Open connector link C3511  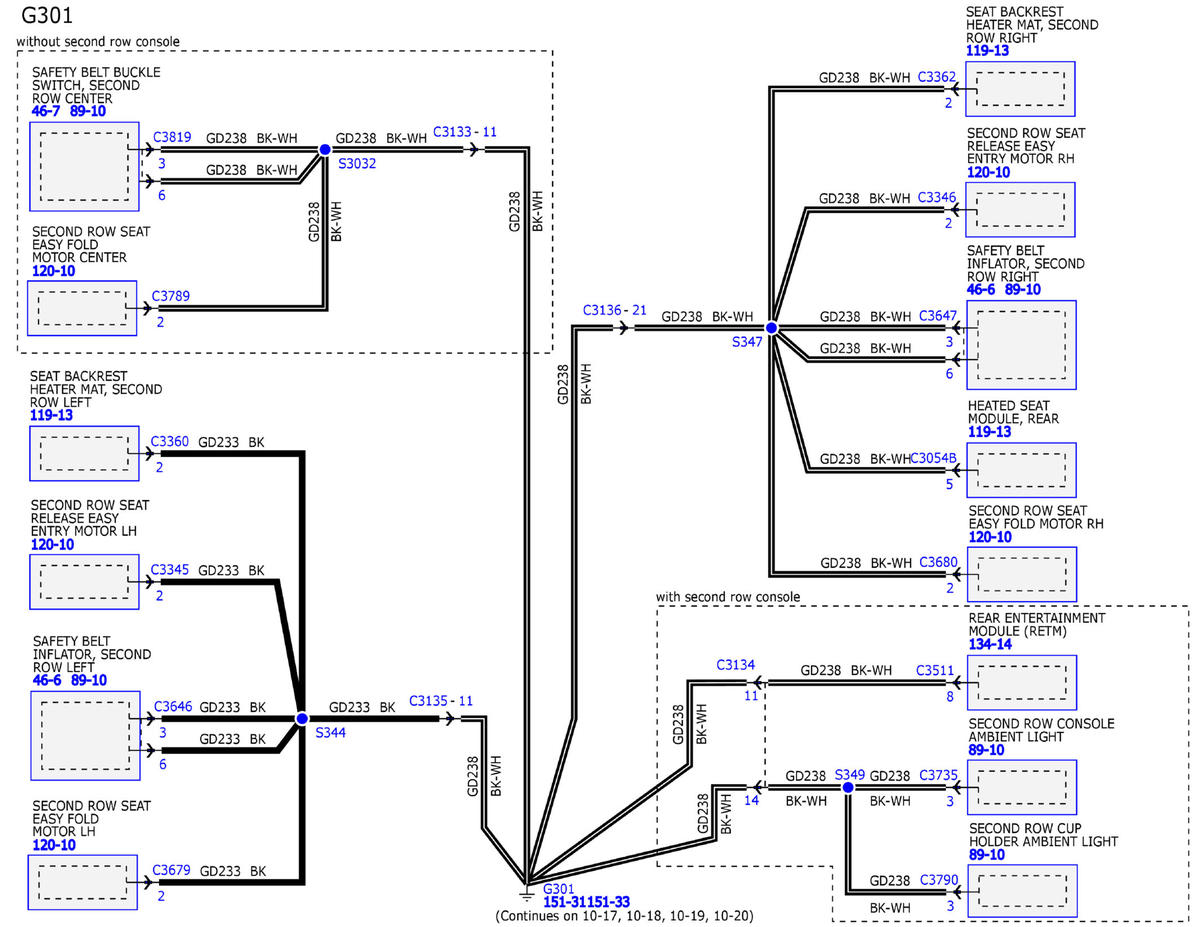pos(936,672)
